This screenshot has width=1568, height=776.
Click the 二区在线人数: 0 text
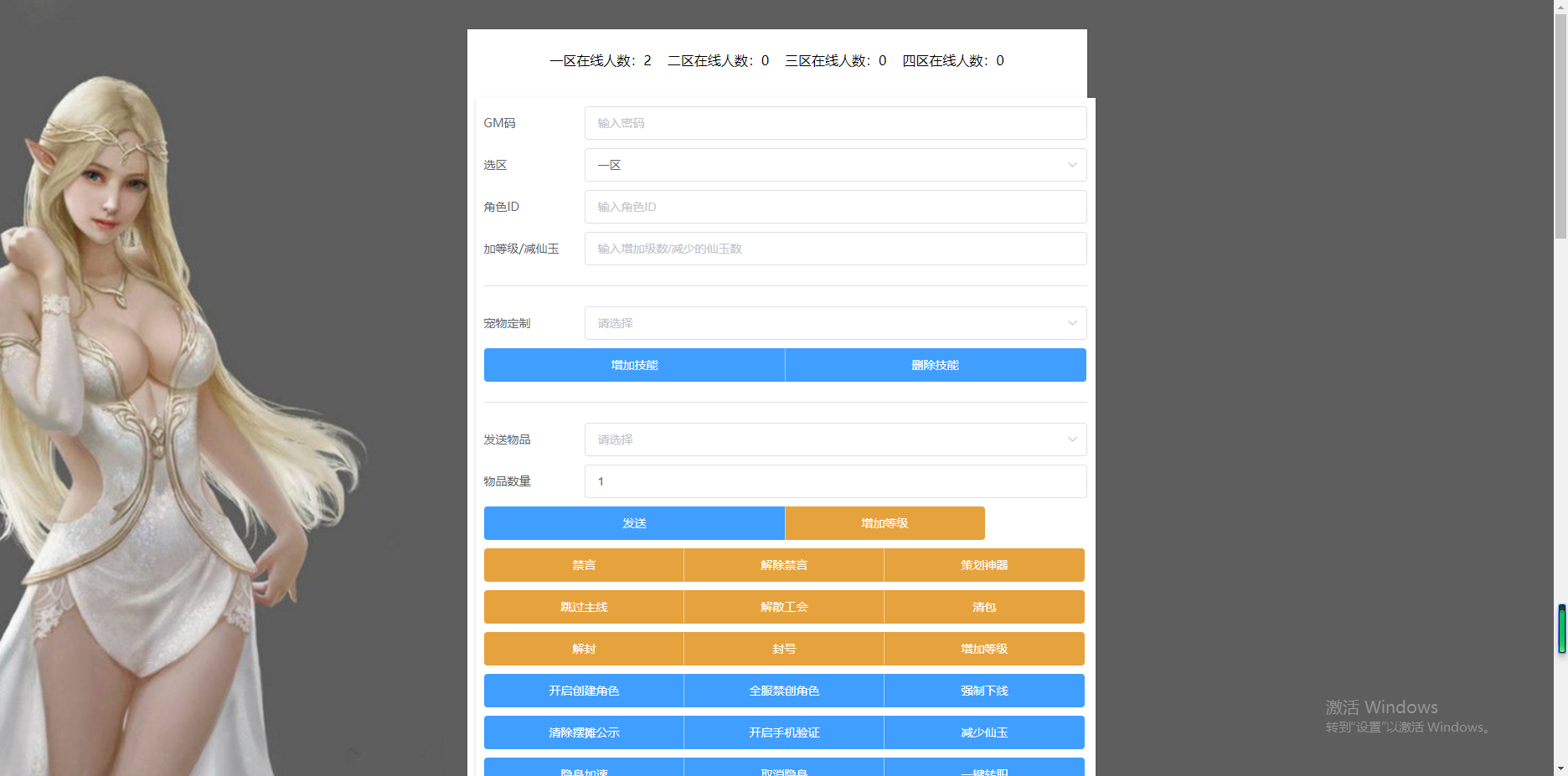(x=718, y=60)
